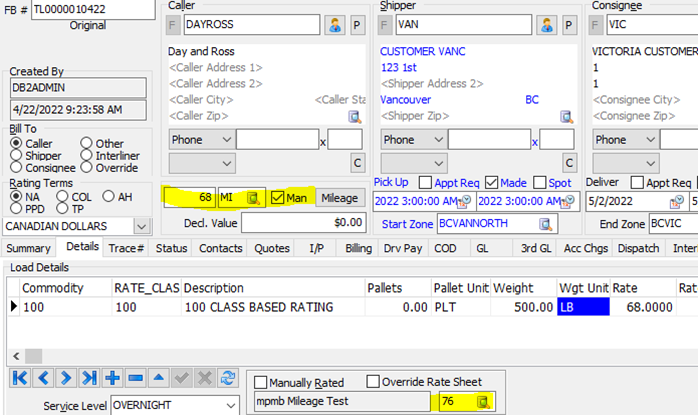This screenshot has width=698, height=415.
Task: Switch to Summary tab
Action: pos(28,248)
